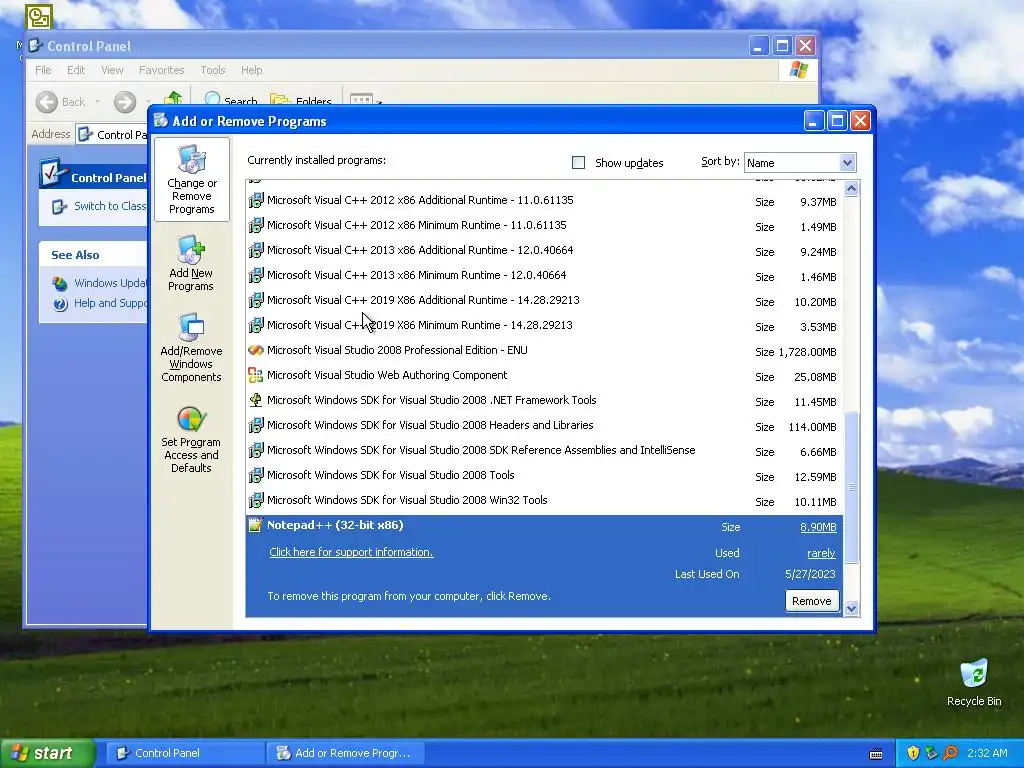1024x768 pixels.
Task: Click icon of Visual C++ 2019 X86 Minimum Runtime
Action: 255,325
